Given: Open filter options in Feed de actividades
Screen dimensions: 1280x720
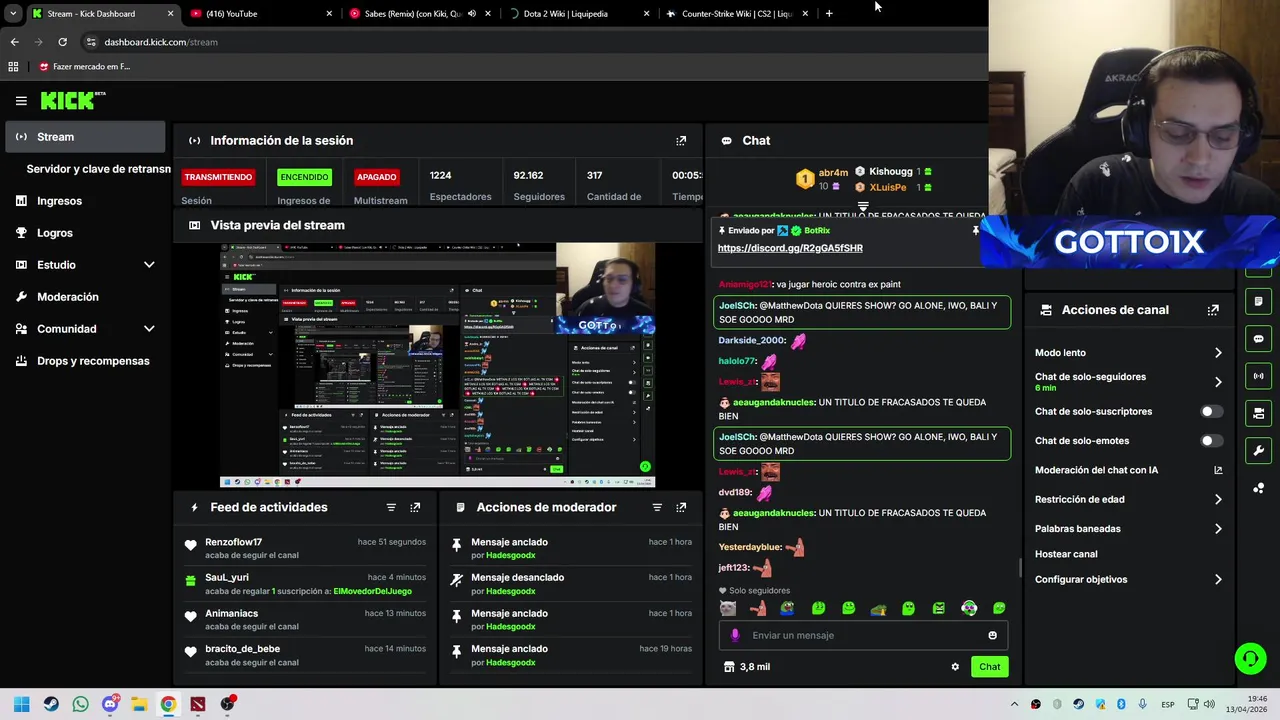Looking at the screenshot, I should click(x=391, y=508).
